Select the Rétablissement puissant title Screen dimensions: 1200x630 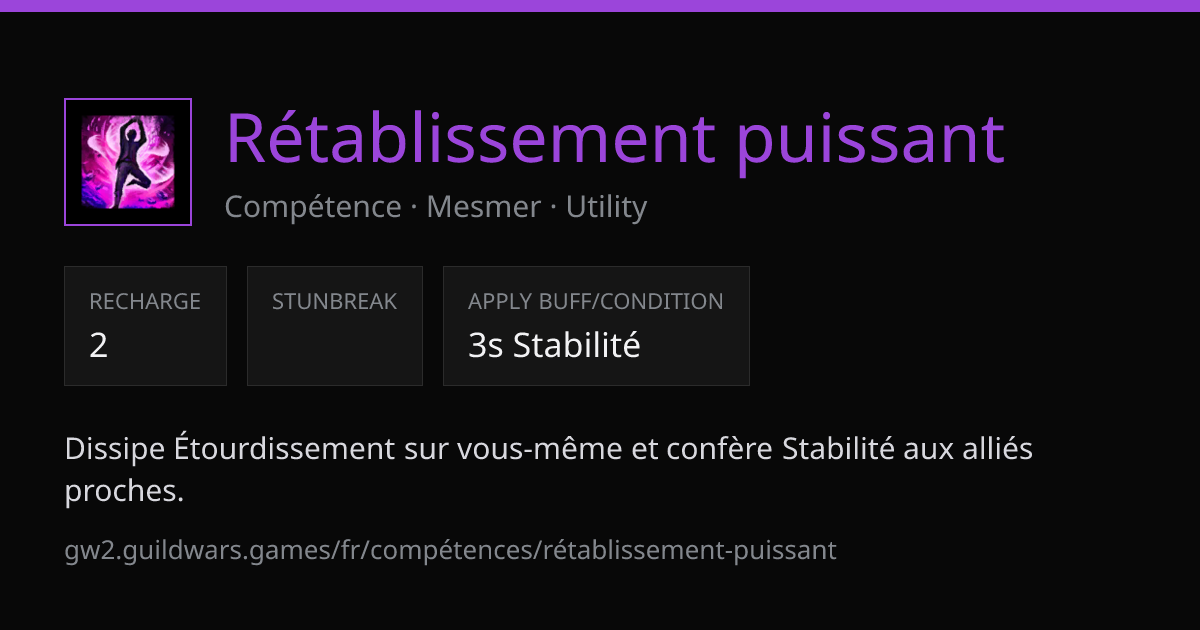coord(615,138)
